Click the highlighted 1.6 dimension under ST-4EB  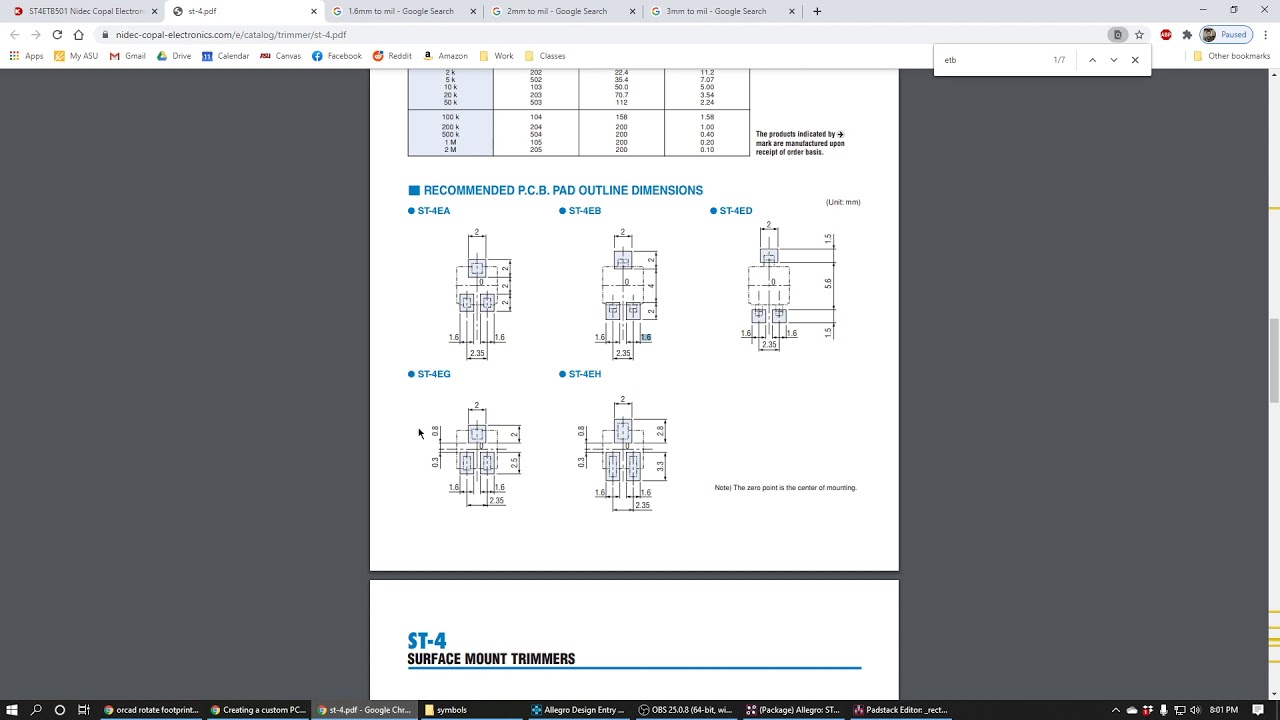point(646,337)
